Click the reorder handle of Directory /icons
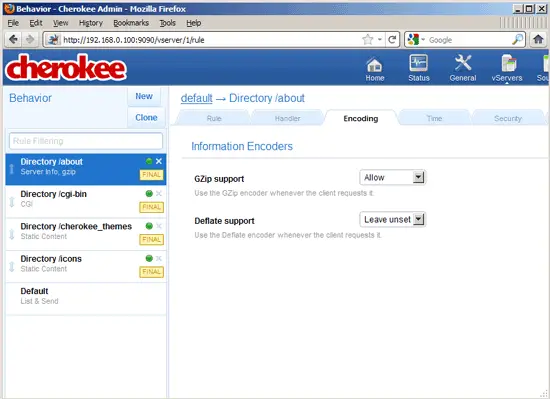The height and width of the screenshot is (399, 550). (12, 266)
